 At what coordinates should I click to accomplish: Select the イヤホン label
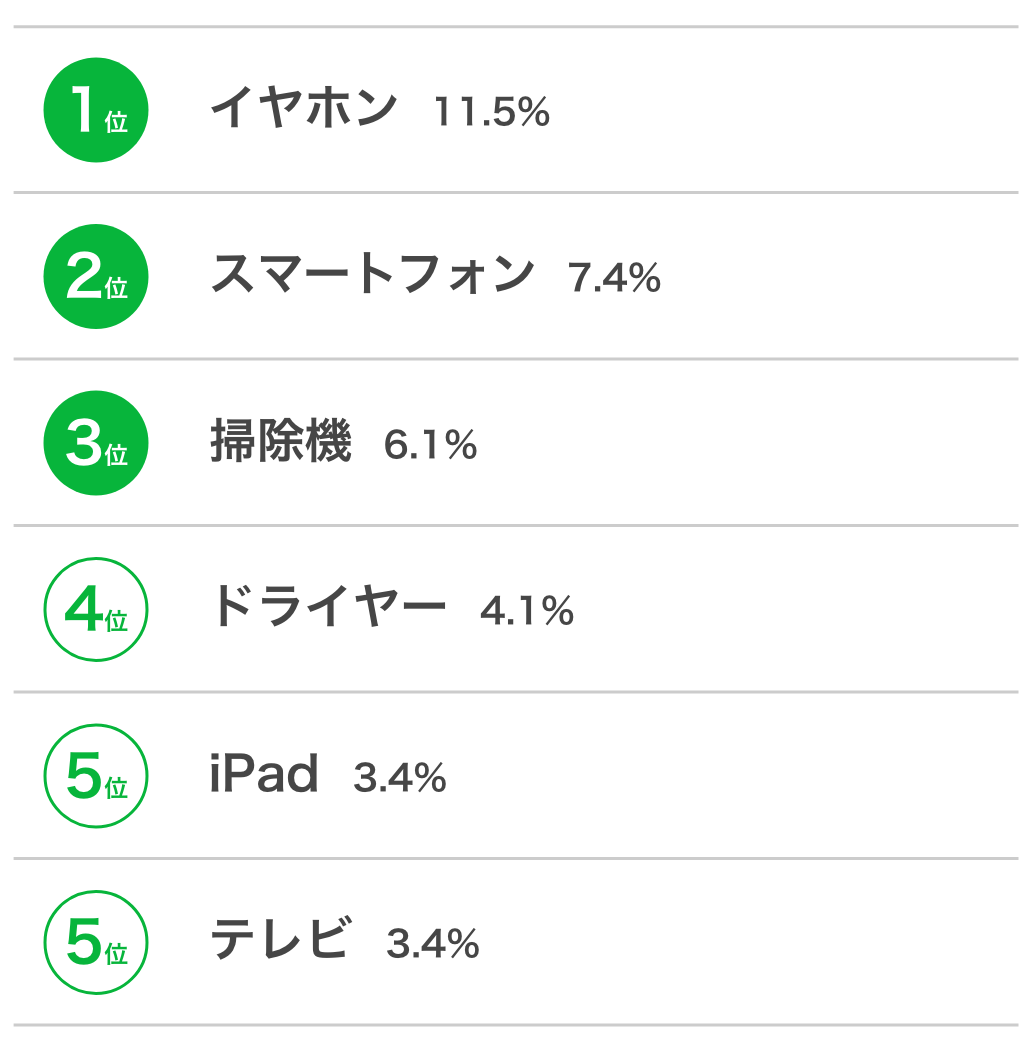pyautogui.click(x=304, y=108)
